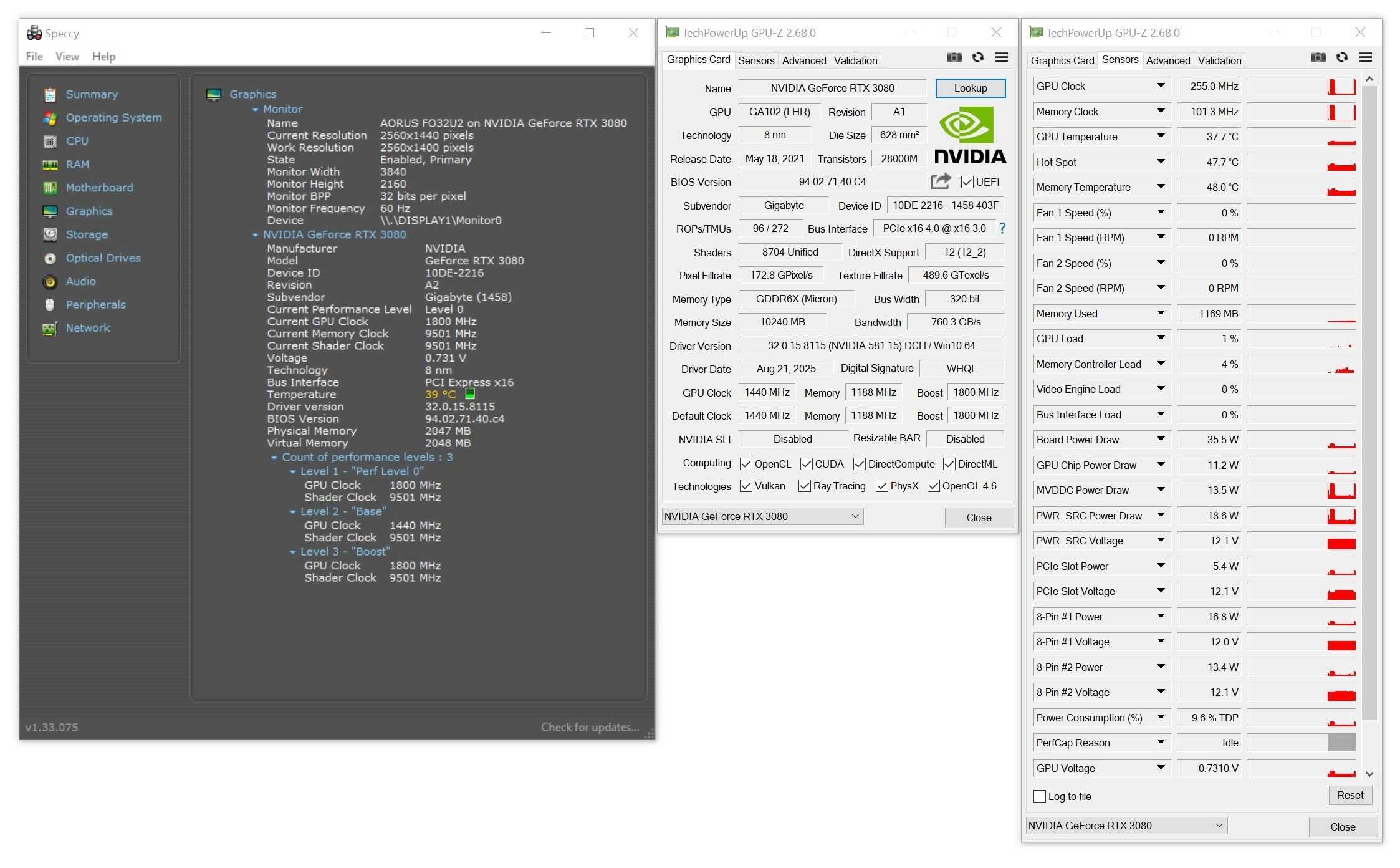Click the PerfCap Reason gray indicator bar
Screen dimensions: 1400x868
coord(1341,743)
